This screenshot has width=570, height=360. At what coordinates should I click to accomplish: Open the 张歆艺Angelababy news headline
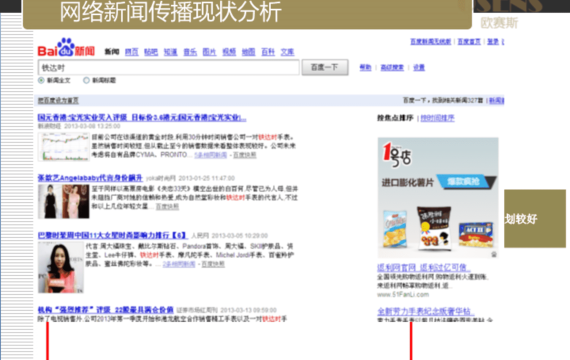click(x=90, y=178)
